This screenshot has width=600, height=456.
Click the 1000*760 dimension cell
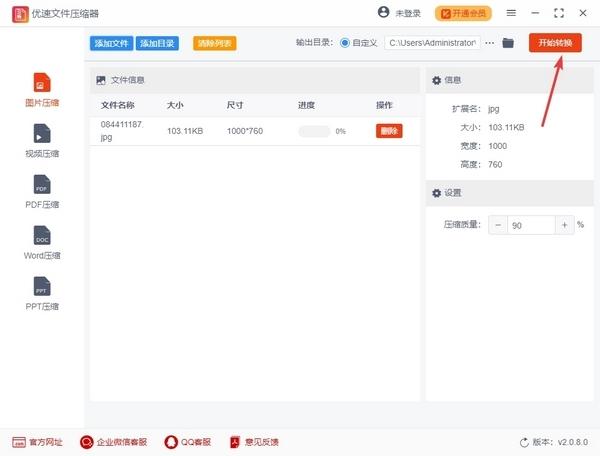click(245, 131)
